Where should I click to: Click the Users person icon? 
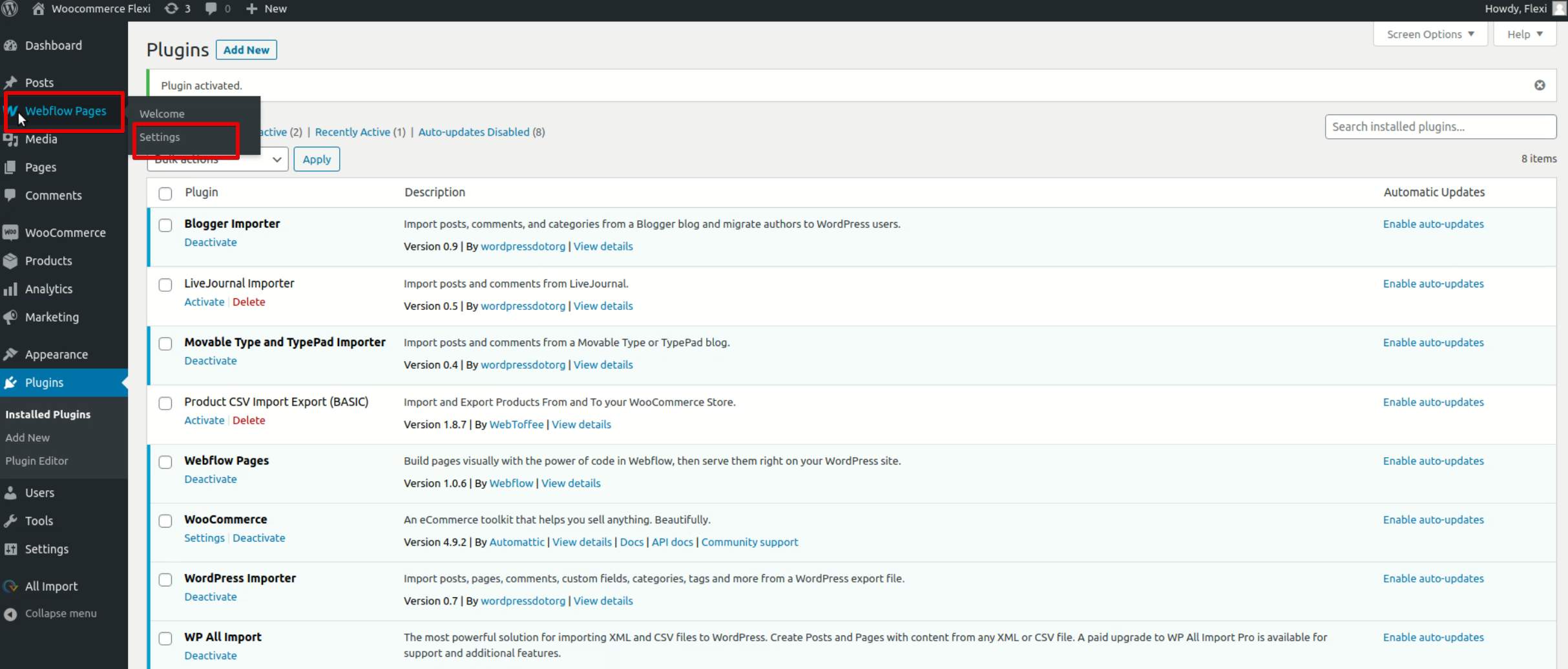click(10, 493)
